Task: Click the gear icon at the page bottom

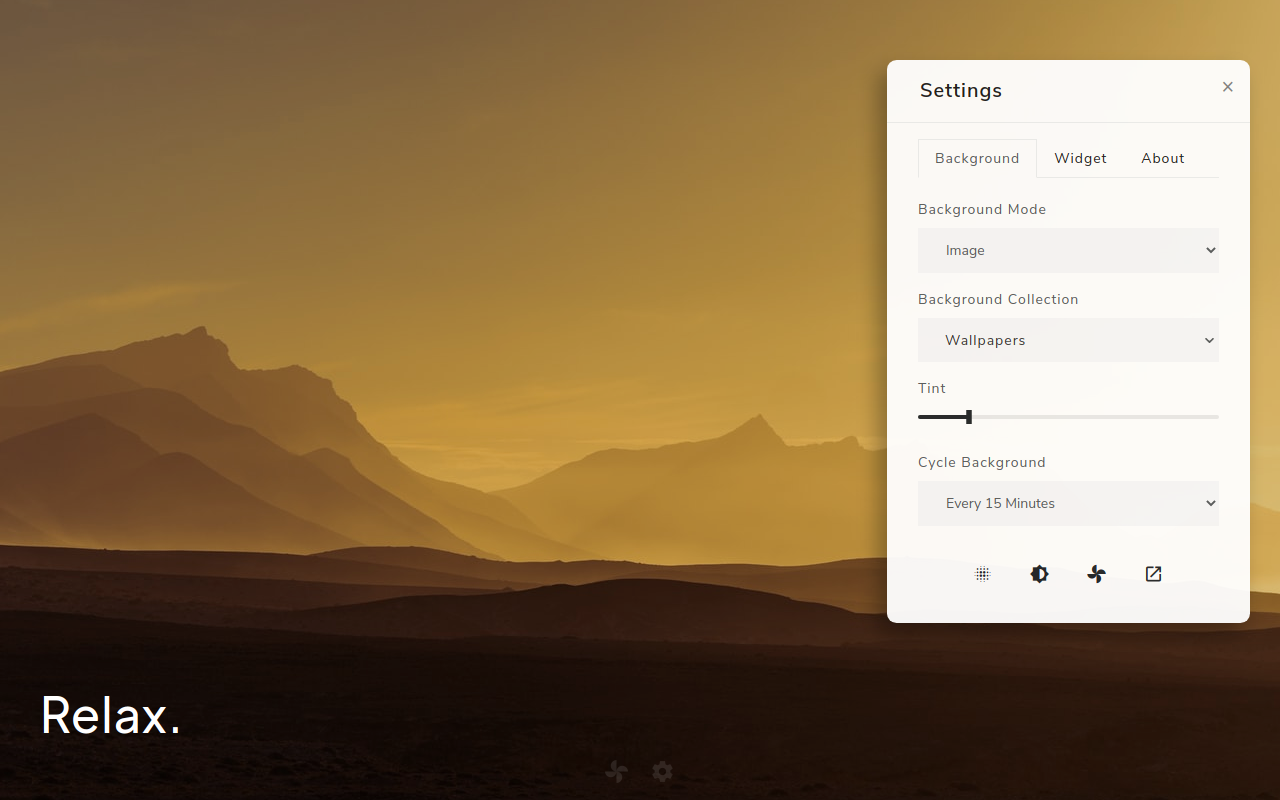Action: coord(662,771)
